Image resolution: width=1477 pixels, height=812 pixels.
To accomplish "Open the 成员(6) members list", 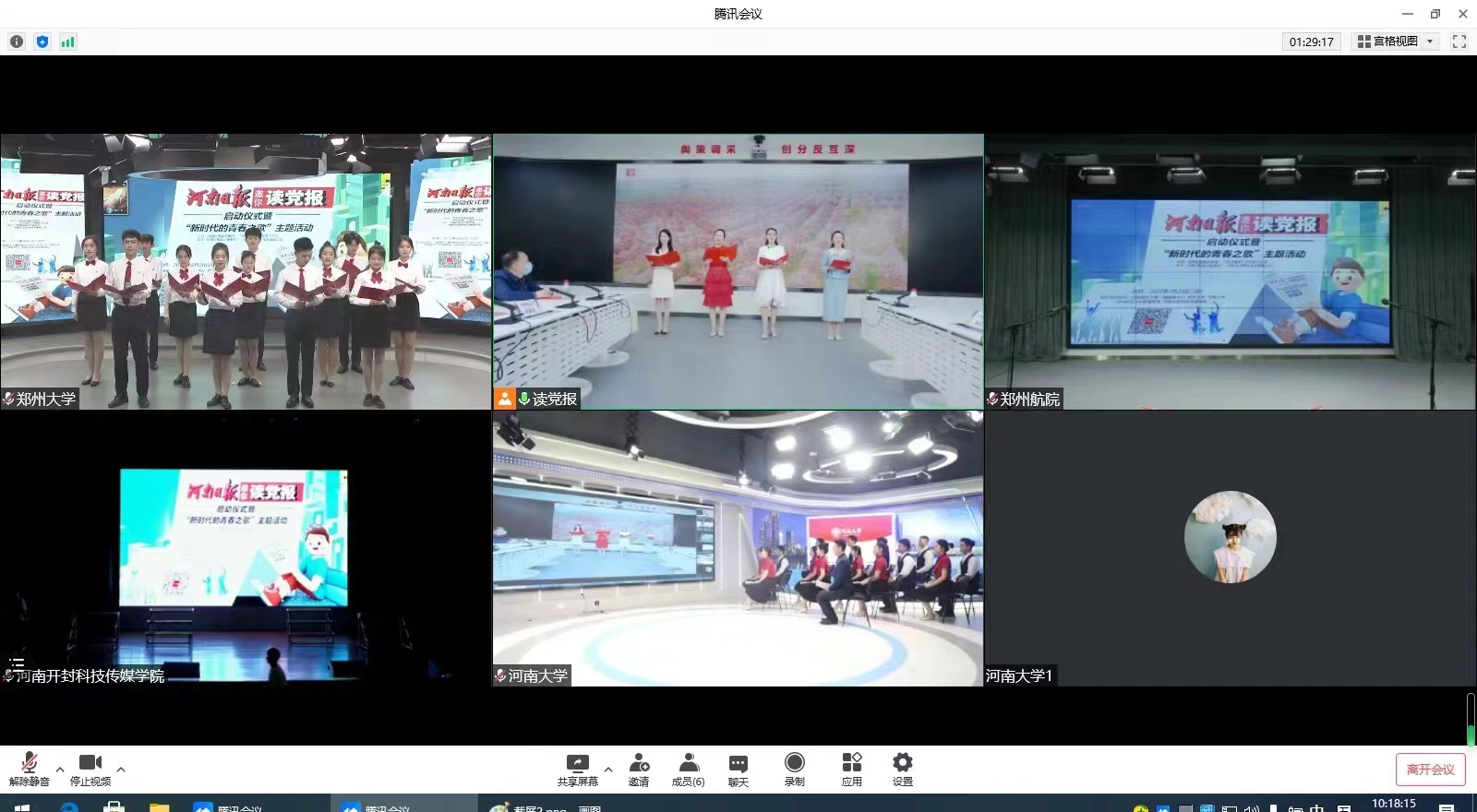I will (688, 769).
